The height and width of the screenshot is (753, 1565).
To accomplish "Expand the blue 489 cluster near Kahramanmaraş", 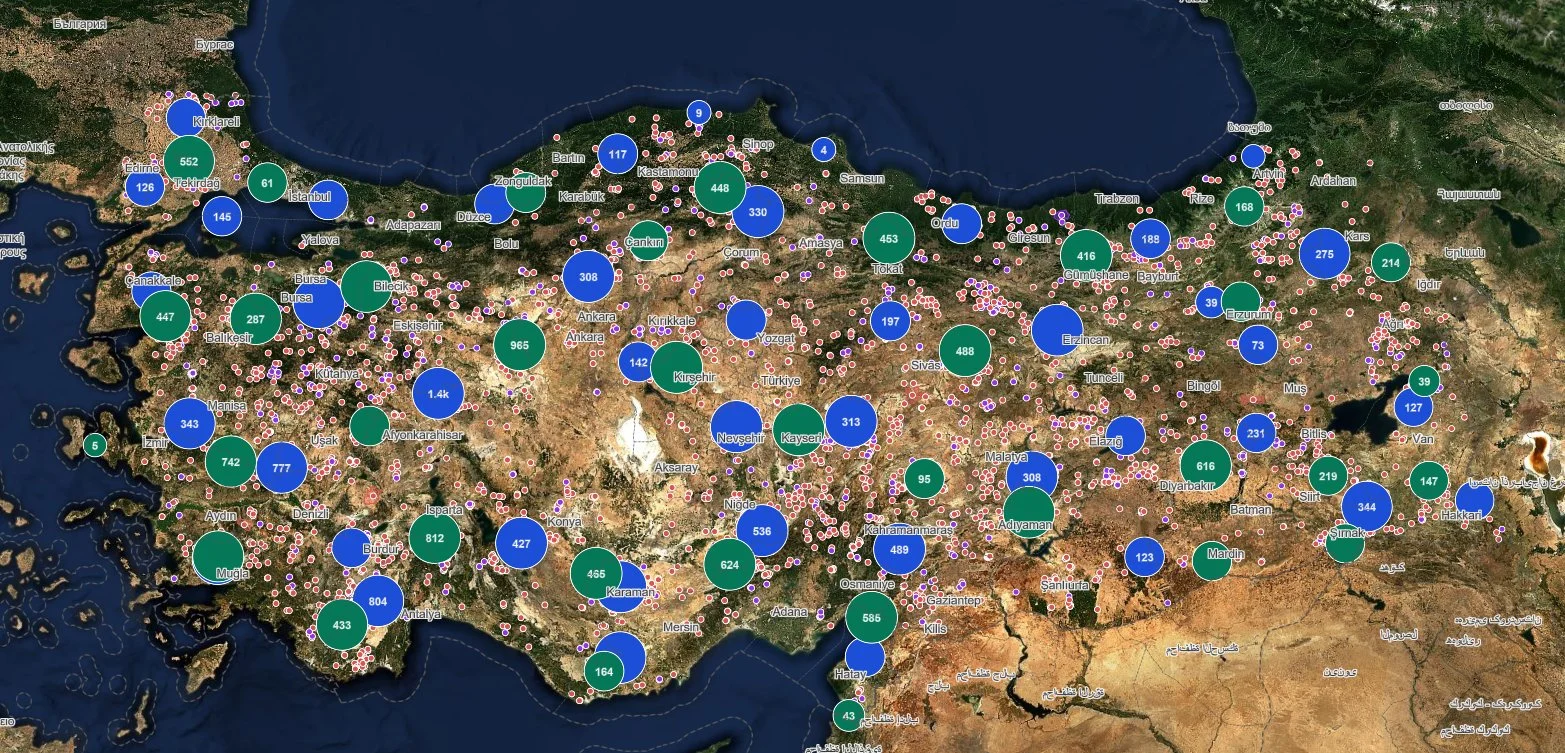I will tap(899, 549).
